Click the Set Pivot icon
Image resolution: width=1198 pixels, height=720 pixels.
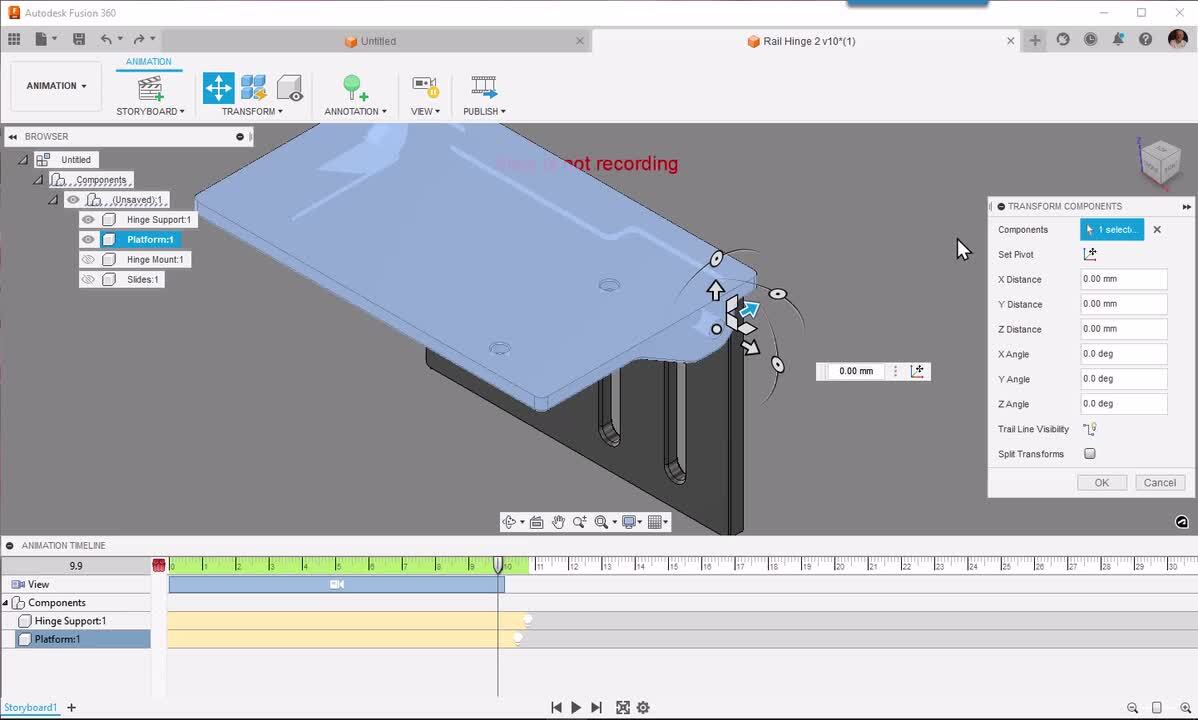click(1090, 254)
